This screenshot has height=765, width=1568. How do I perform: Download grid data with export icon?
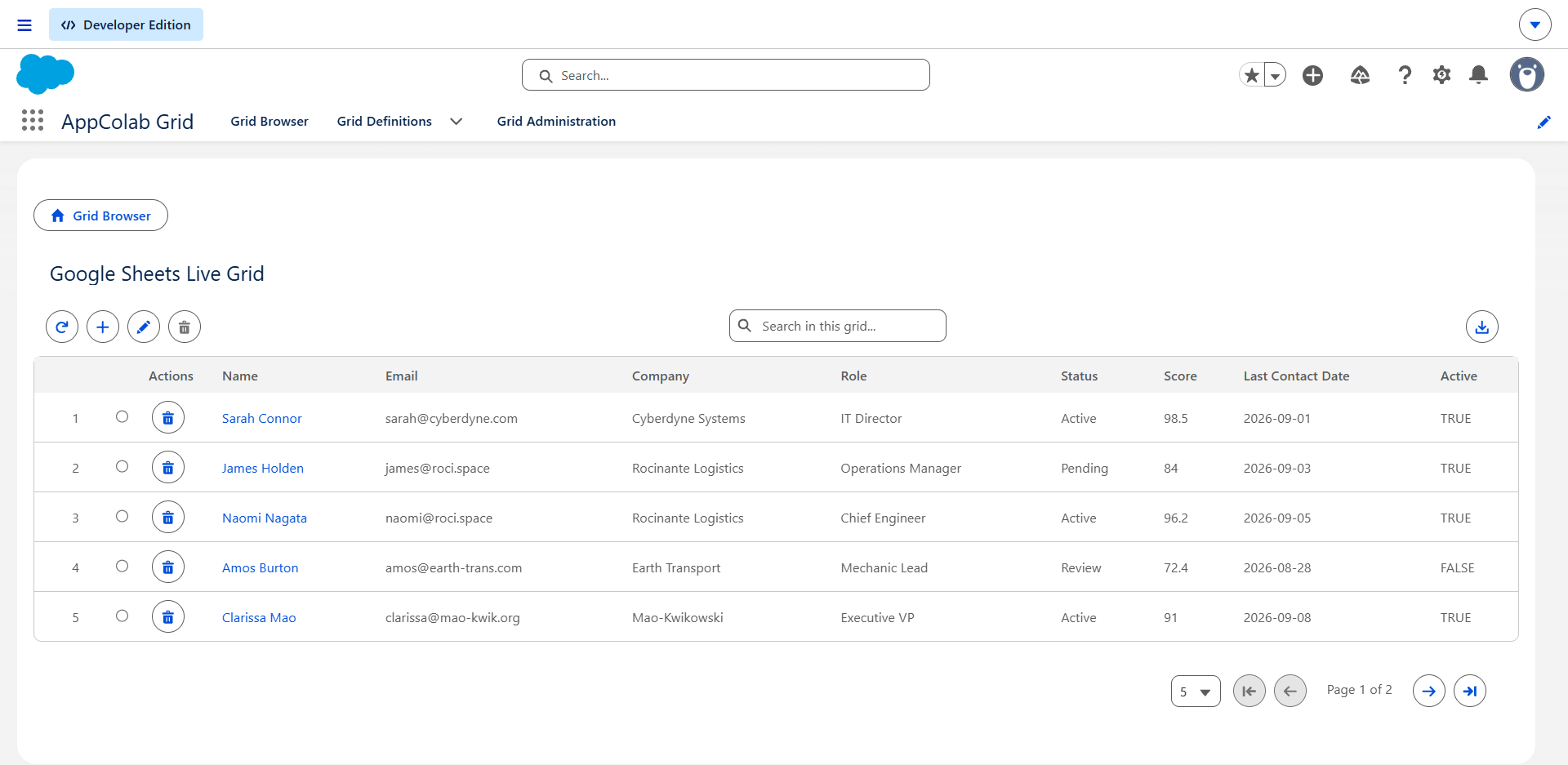click(1481, 327)
